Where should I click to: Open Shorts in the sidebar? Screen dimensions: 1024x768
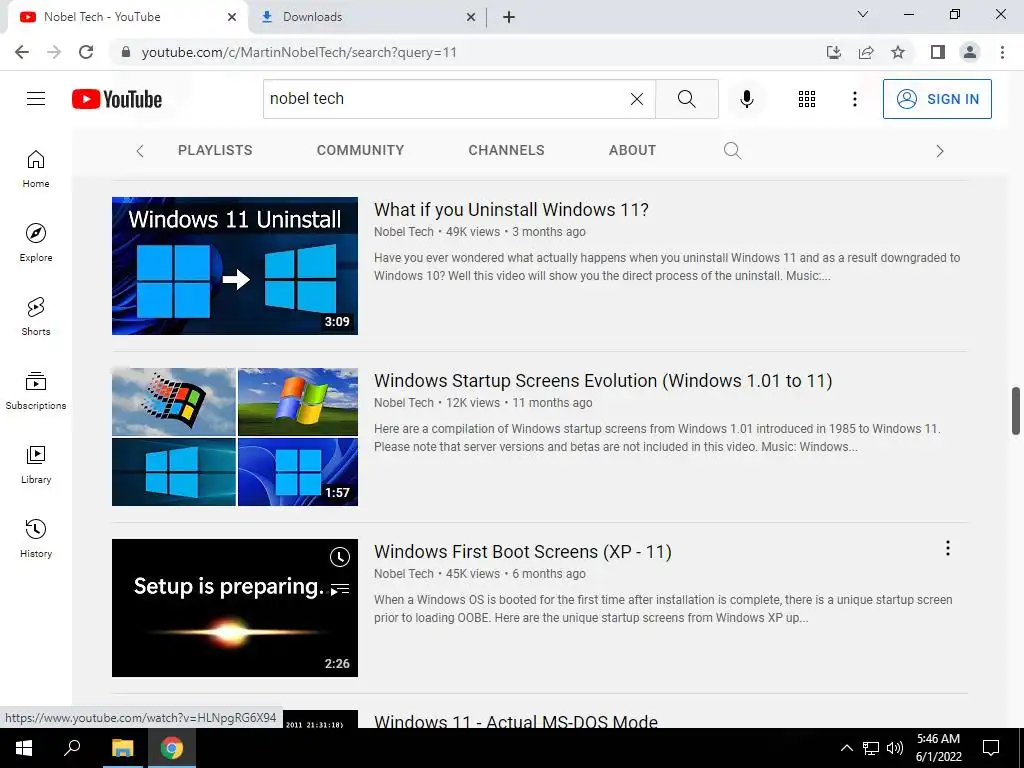(36, 317)
